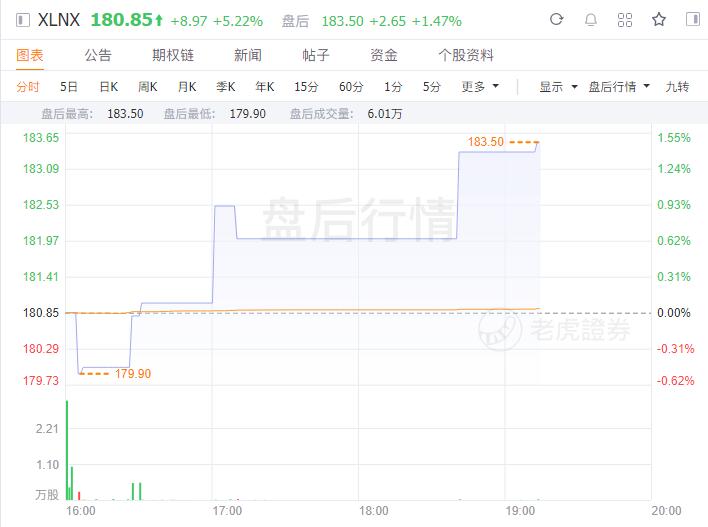Select the 5日 chart period
This screenshot has height=527, width=708.
pos(69,86)
